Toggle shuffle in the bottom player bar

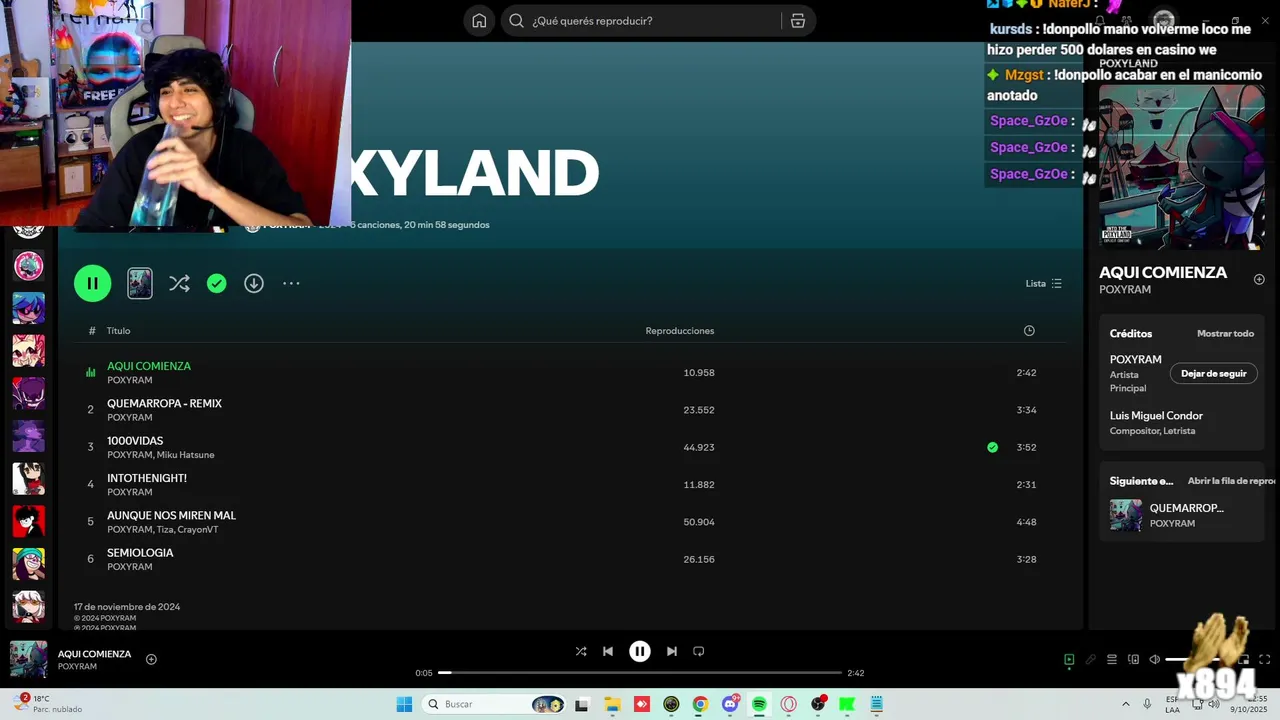click(581, 651)
